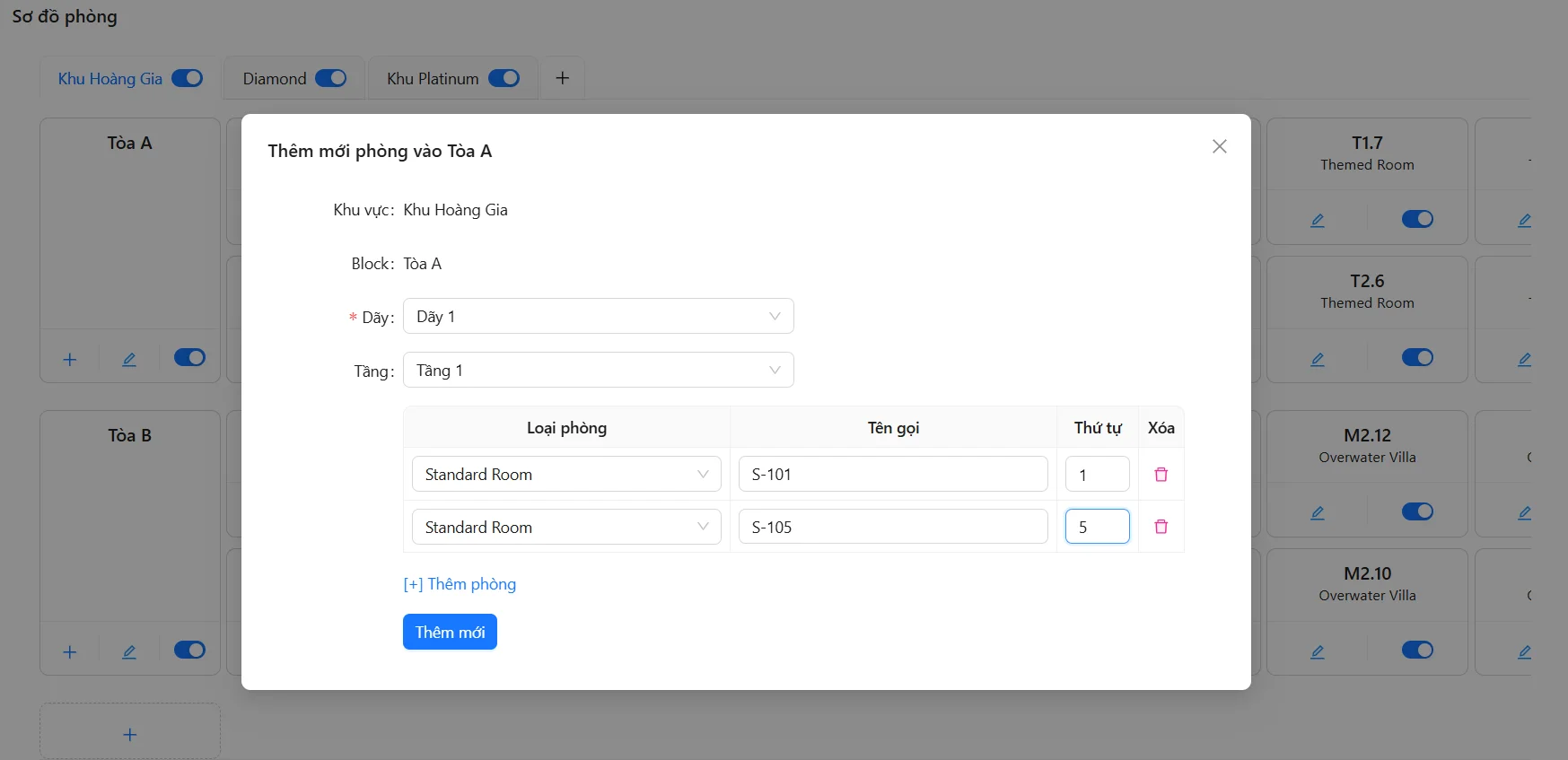Image resolution: width=1568 pixels, height=760 pixels.
Task: Edit the M2.12 Overwater Villa room
Action: 1317,512
